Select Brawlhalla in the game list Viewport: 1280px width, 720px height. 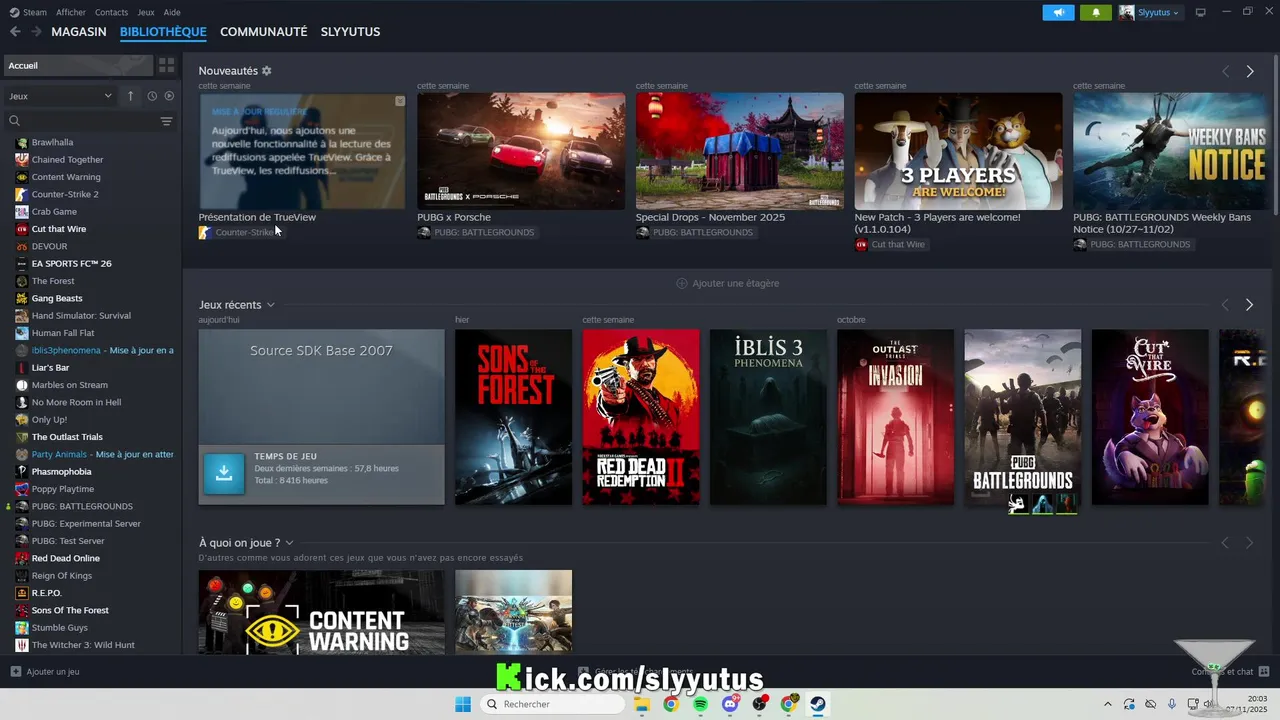click(52, 142)
